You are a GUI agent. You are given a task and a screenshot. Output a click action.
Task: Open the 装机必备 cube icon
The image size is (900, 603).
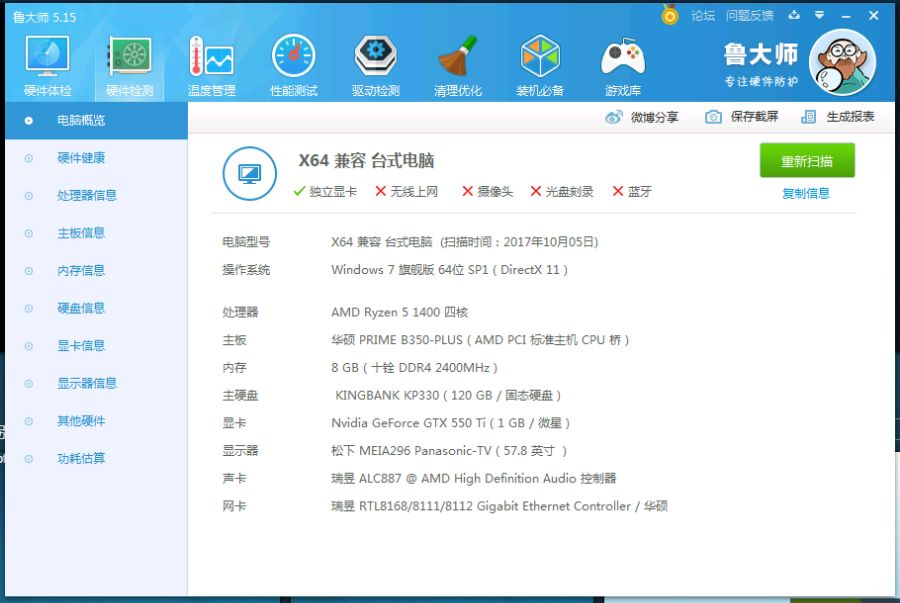coord(540,65)
